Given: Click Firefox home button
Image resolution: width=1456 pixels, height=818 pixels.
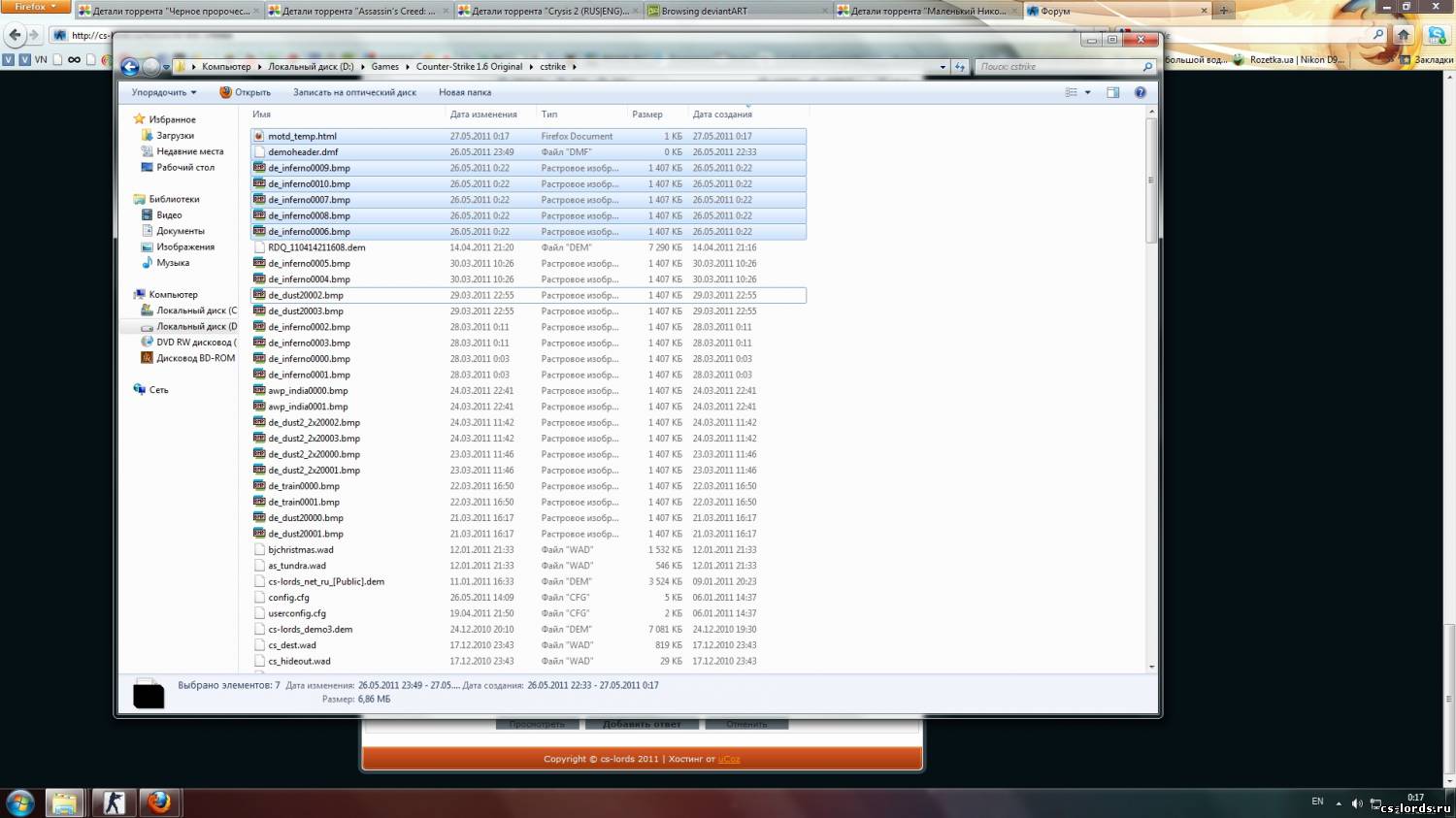Looking at the screenshot, I should tap(1404, 34).
